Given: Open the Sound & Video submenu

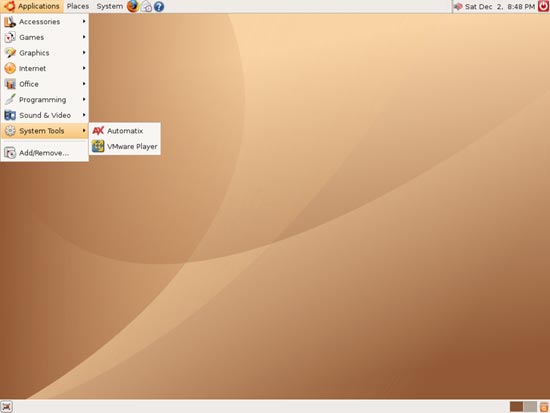Looking at the screenshot, I should click(45, 115).
